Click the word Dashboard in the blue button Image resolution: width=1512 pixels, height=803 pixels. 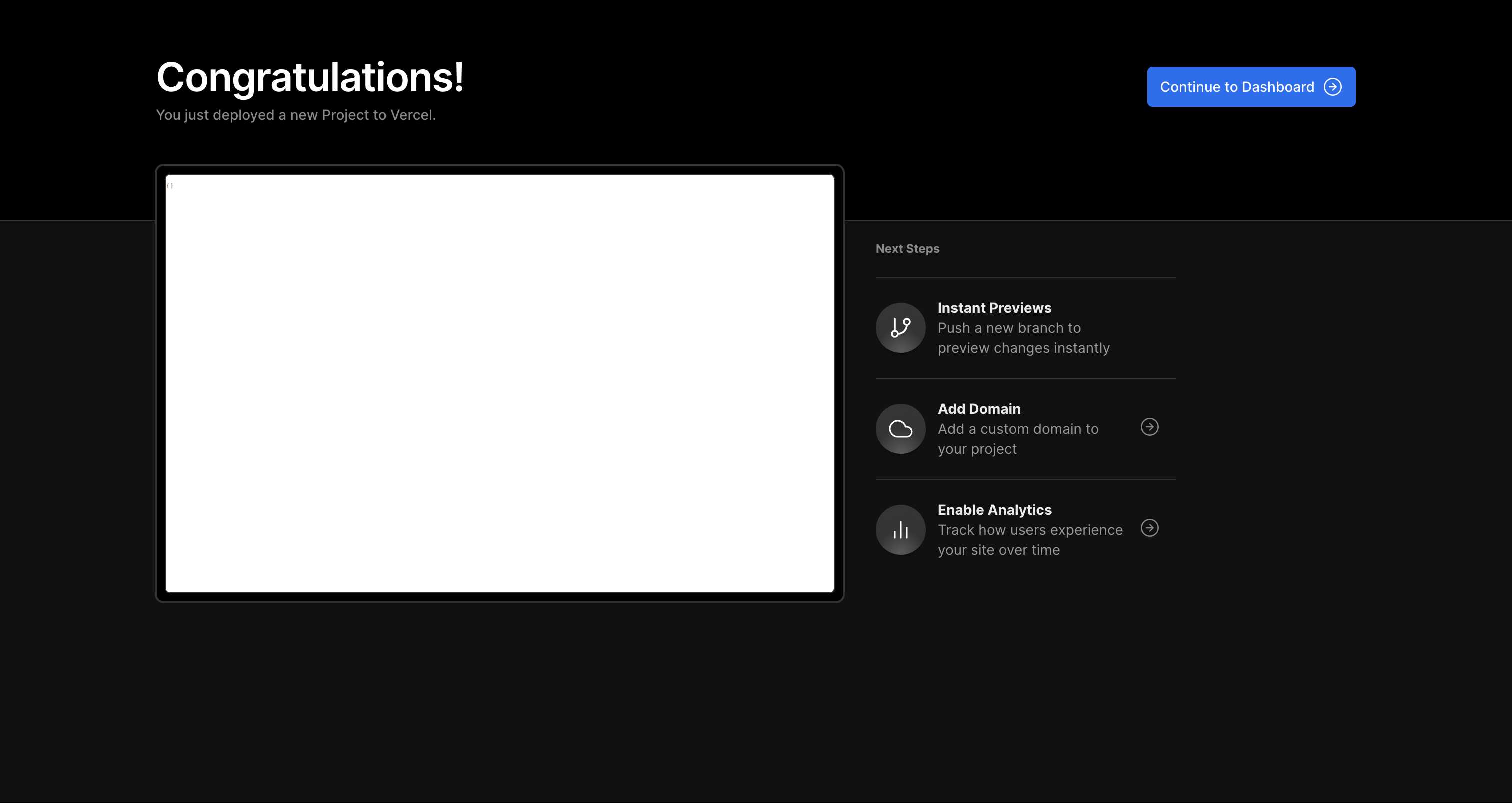(x=1278, y=87)
